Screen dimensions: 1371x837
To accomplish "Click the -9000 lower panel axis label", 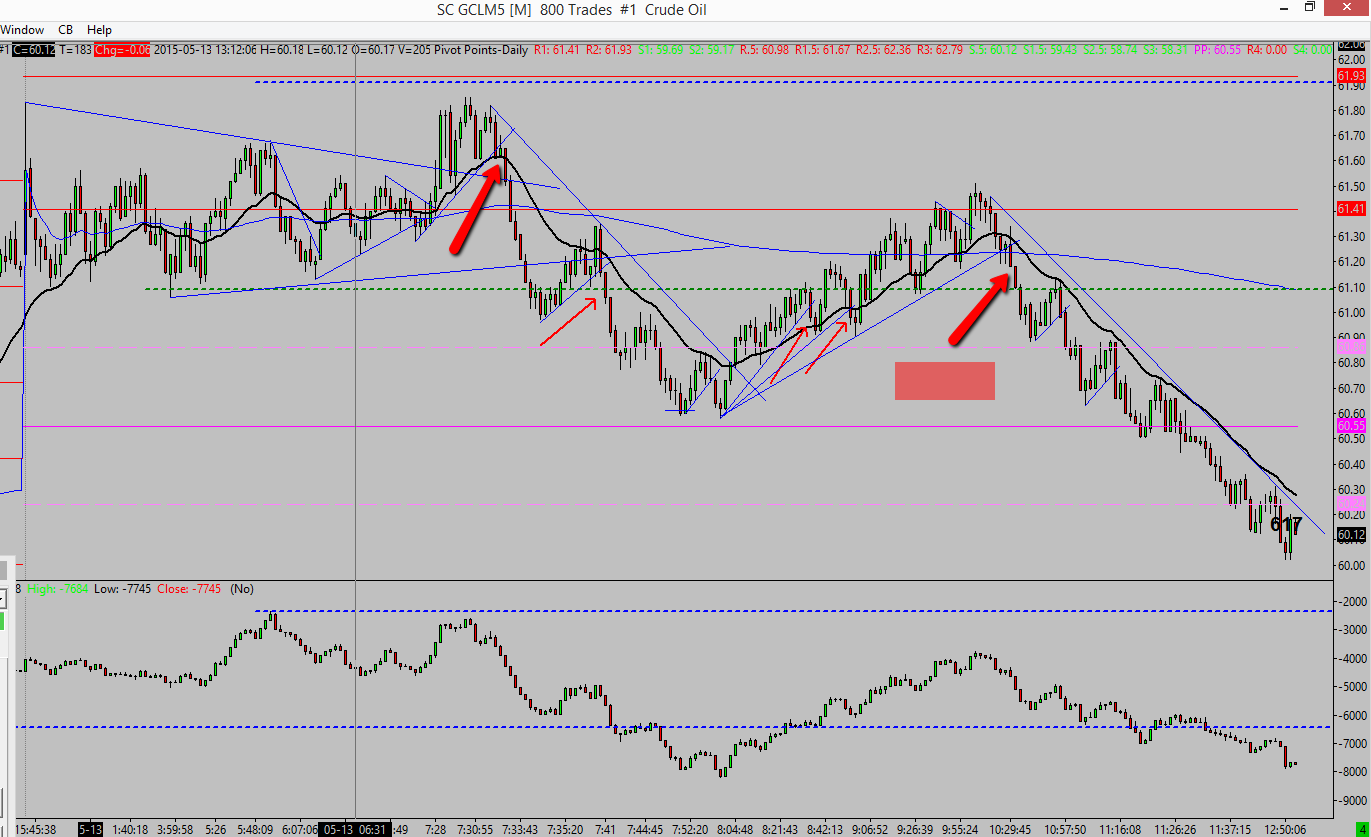I will coord(1351,801).
